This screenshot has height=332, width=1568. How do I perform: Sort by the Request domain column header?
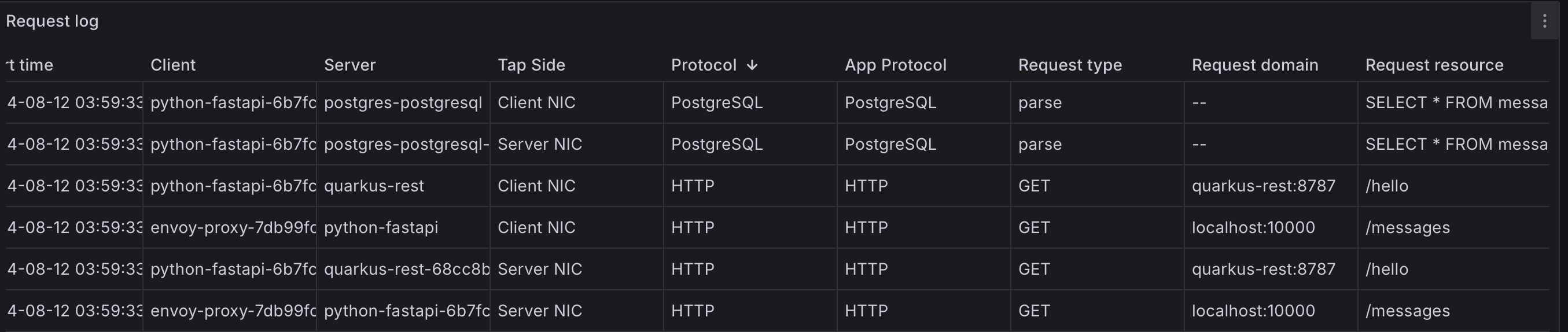coord(1254,65)
